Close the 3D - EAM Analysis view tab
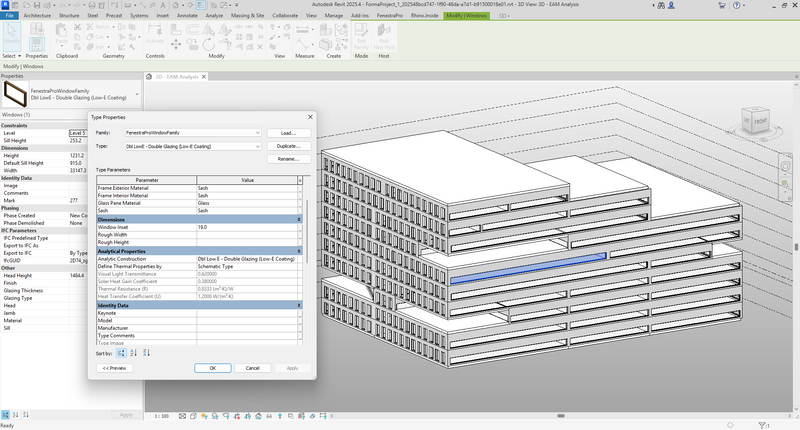 tap(204, 77)
